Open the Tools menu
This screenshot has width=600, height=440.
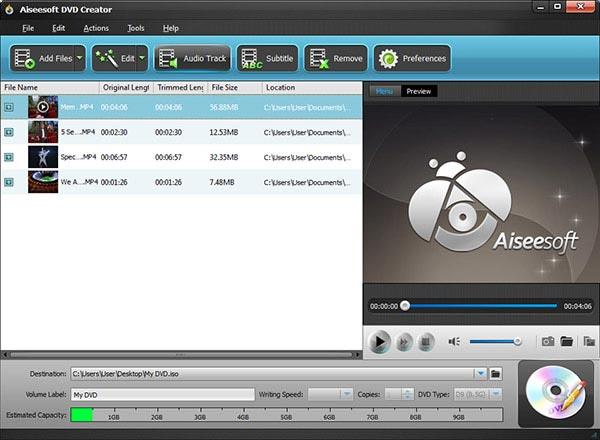pos(136,28)
